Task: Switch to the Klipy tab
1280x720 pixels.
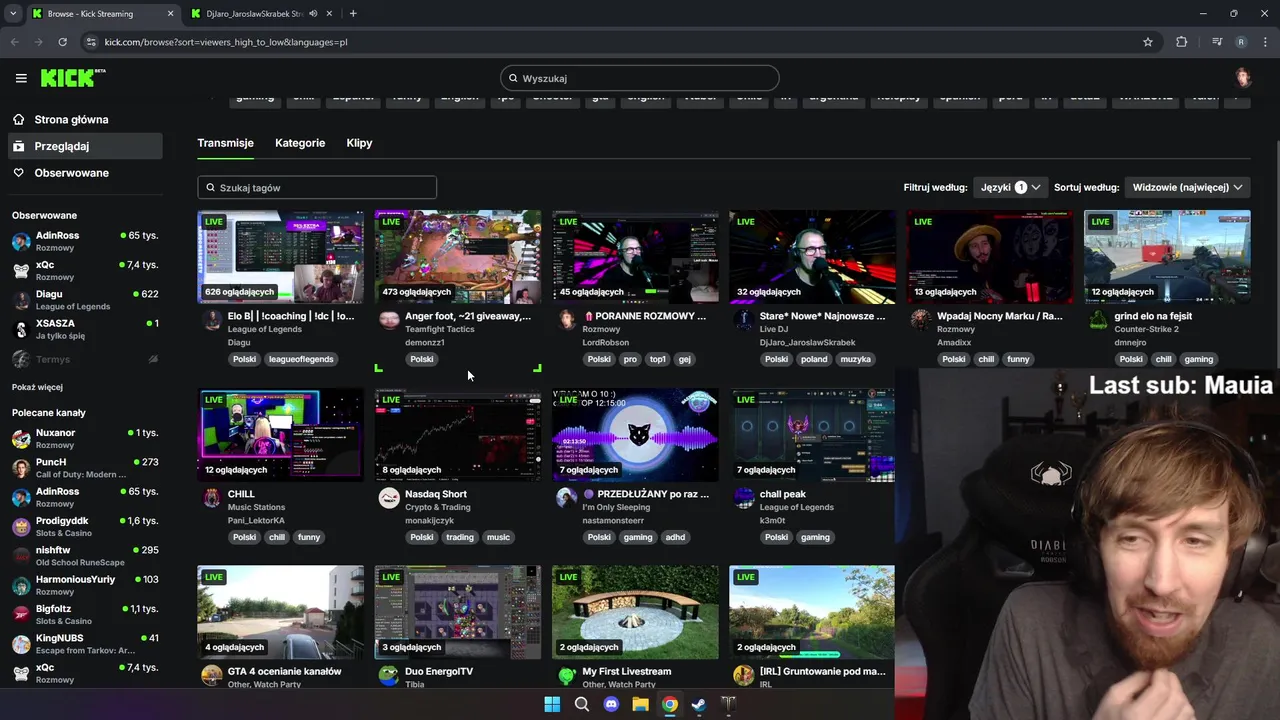Action: coord(359,143)
